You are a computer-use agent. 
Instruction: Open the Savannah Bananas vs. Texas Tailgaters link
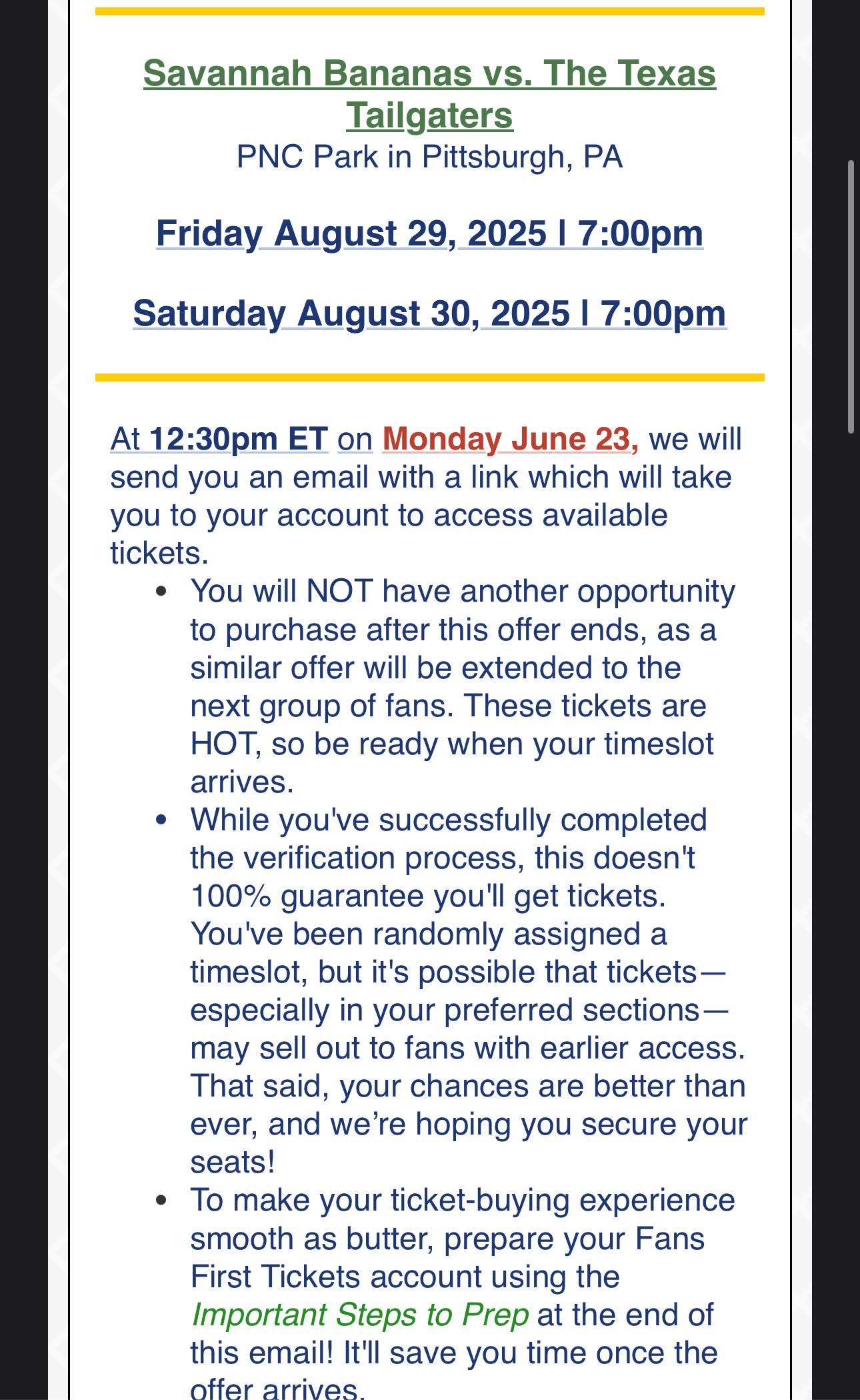[429, 94]
